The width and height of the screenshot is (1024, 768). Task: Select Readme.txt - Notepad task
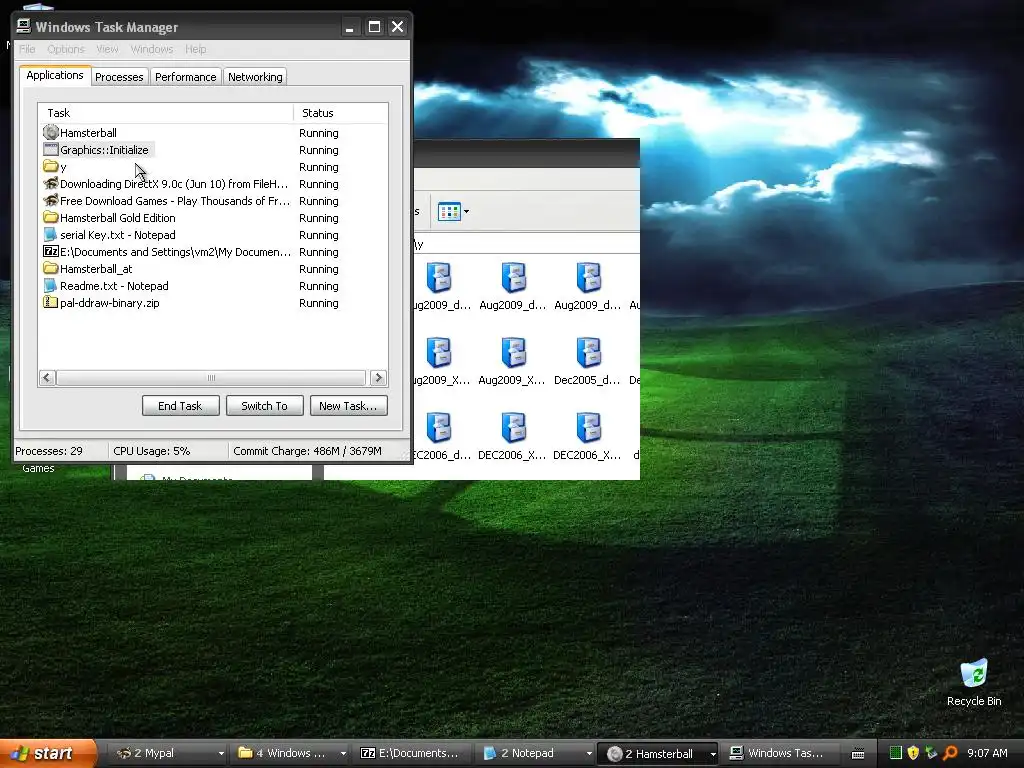(212, 285)
